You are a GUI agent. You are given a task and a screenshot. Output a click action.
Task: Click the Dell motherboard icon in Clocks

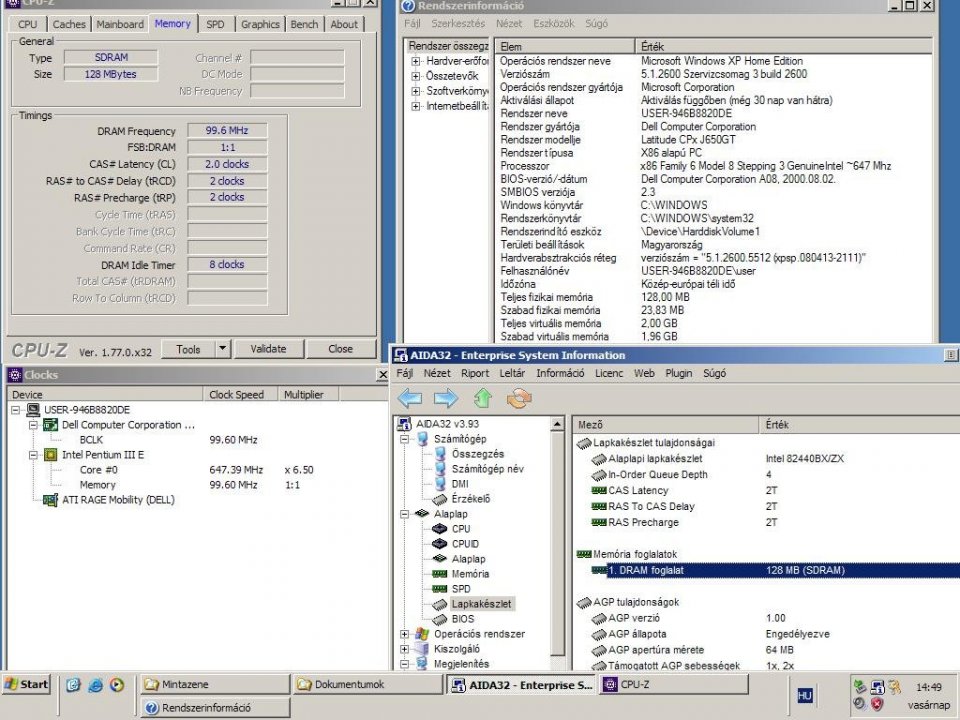point(51,425)
